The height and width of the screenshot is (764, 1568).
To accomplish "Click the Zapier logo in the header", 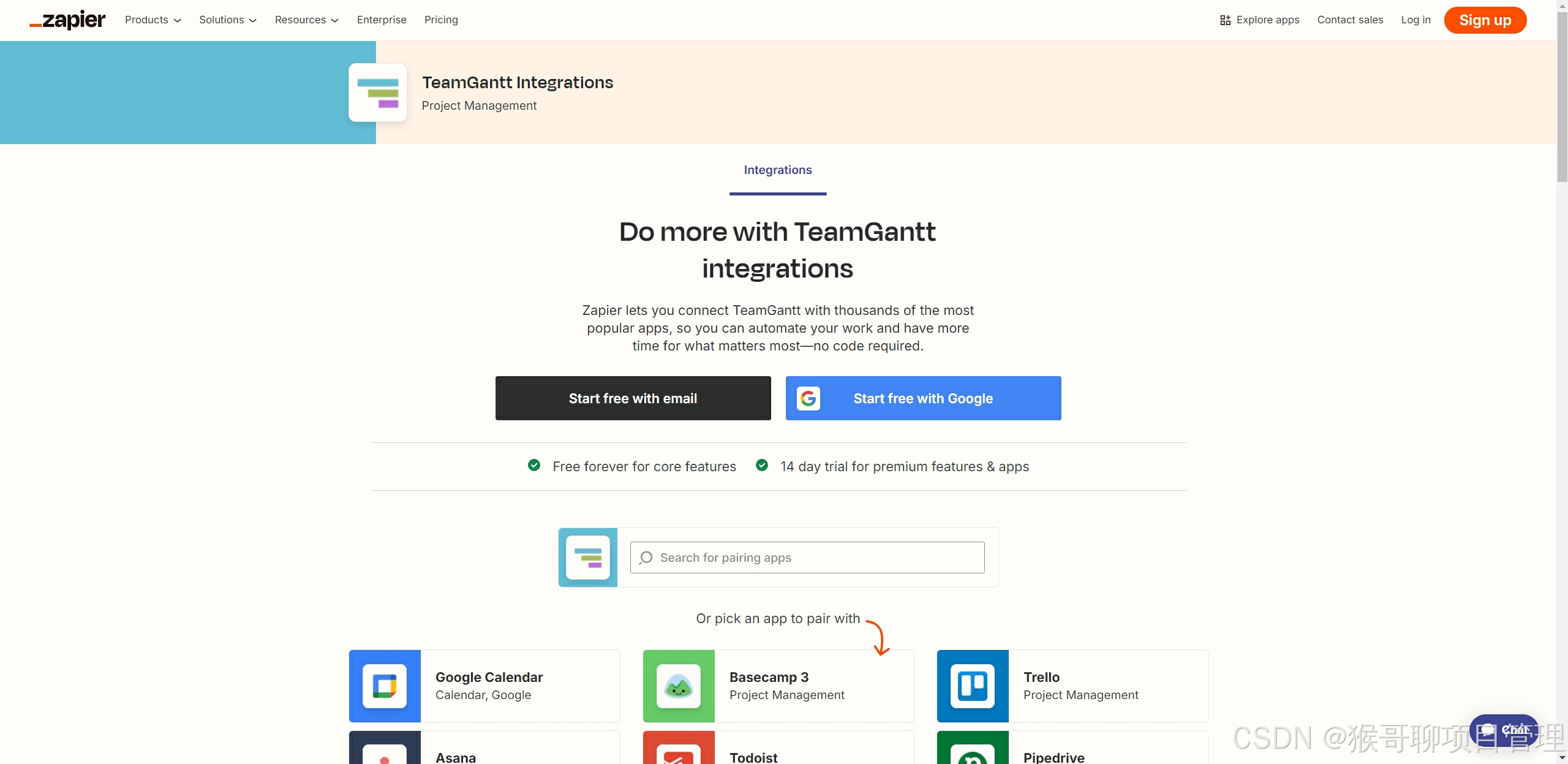I will pyautogui.click(x=67, y=20).
